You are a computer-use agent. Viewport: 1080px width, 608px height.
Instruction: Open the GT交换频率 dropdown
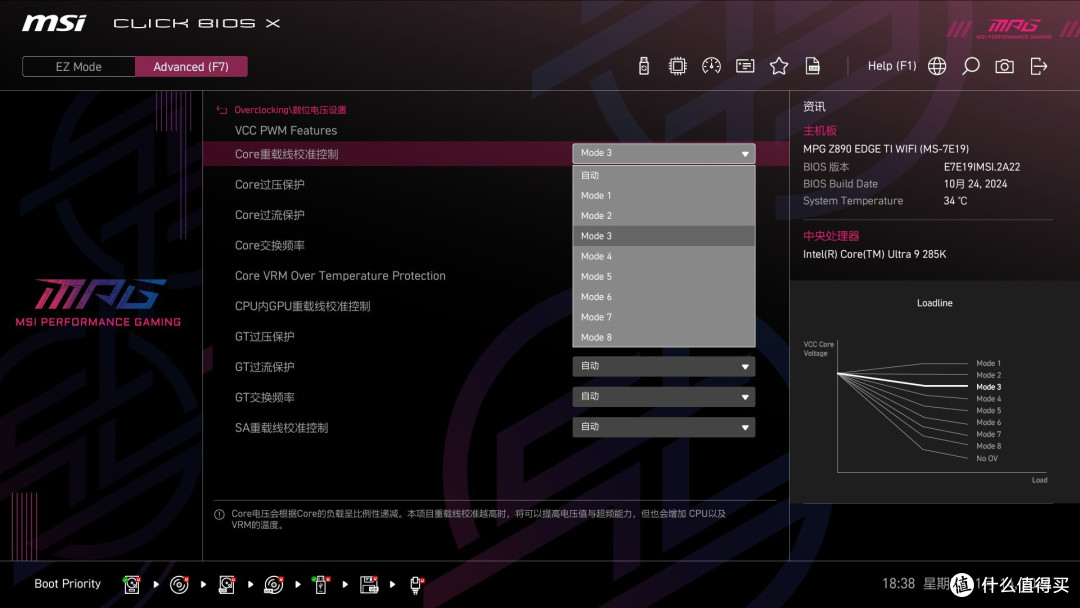pyautogui.click(x=664, y=397)
